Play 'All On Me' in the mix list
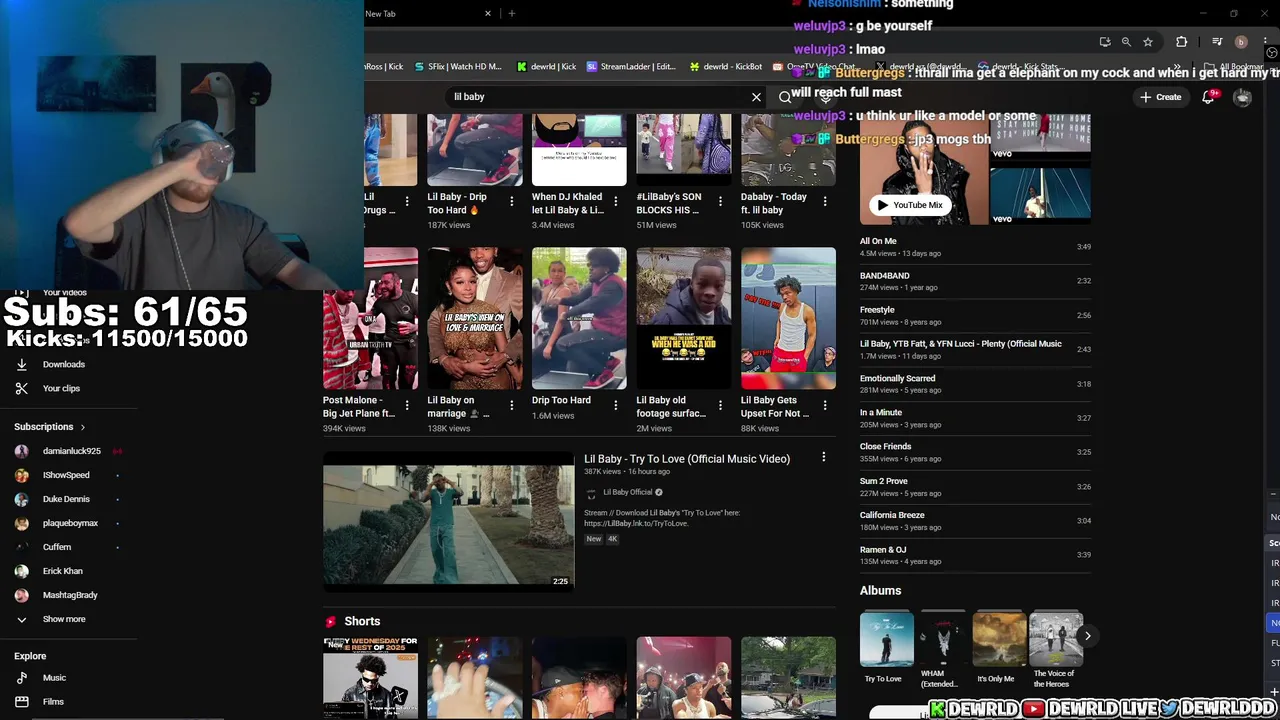This screenshot has height=720, width=1280. [975, 247]
